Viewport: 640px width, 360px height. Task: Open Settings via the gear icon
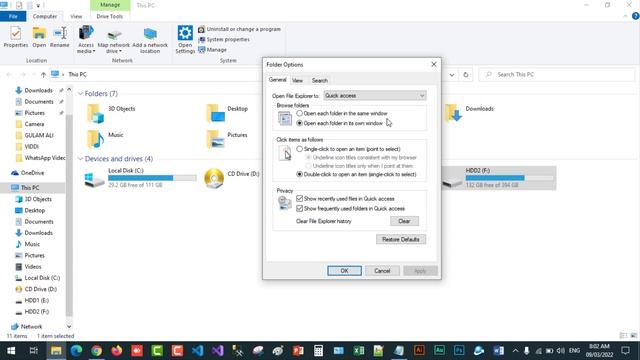[x=185, y=40]
